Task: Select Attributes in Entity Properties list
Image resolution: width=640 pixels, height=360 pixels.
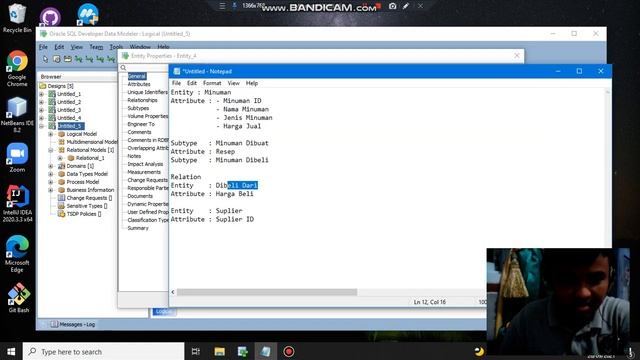Action: coord(139,84)
